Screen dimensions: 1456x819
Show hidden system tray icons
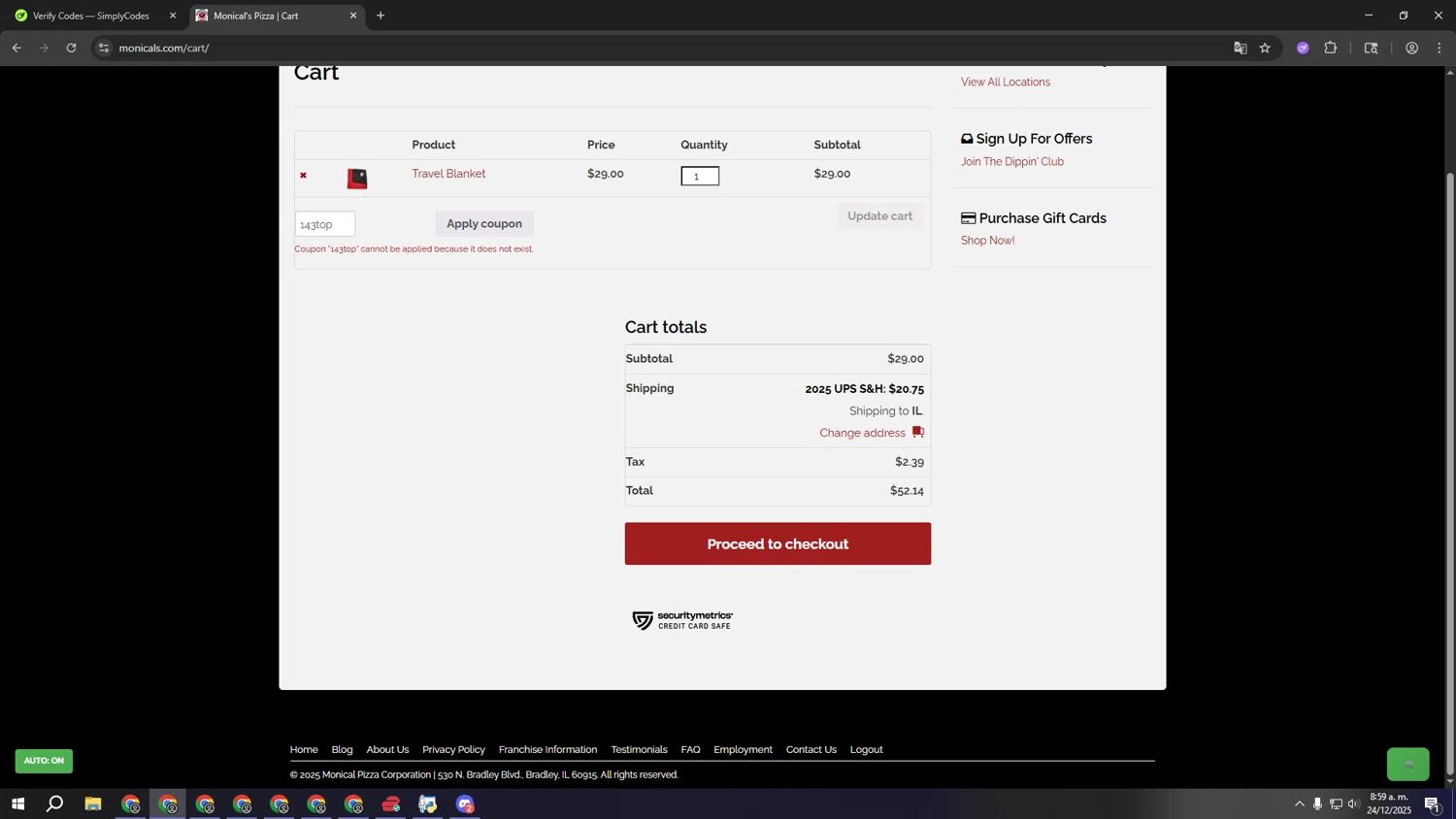1299,803
